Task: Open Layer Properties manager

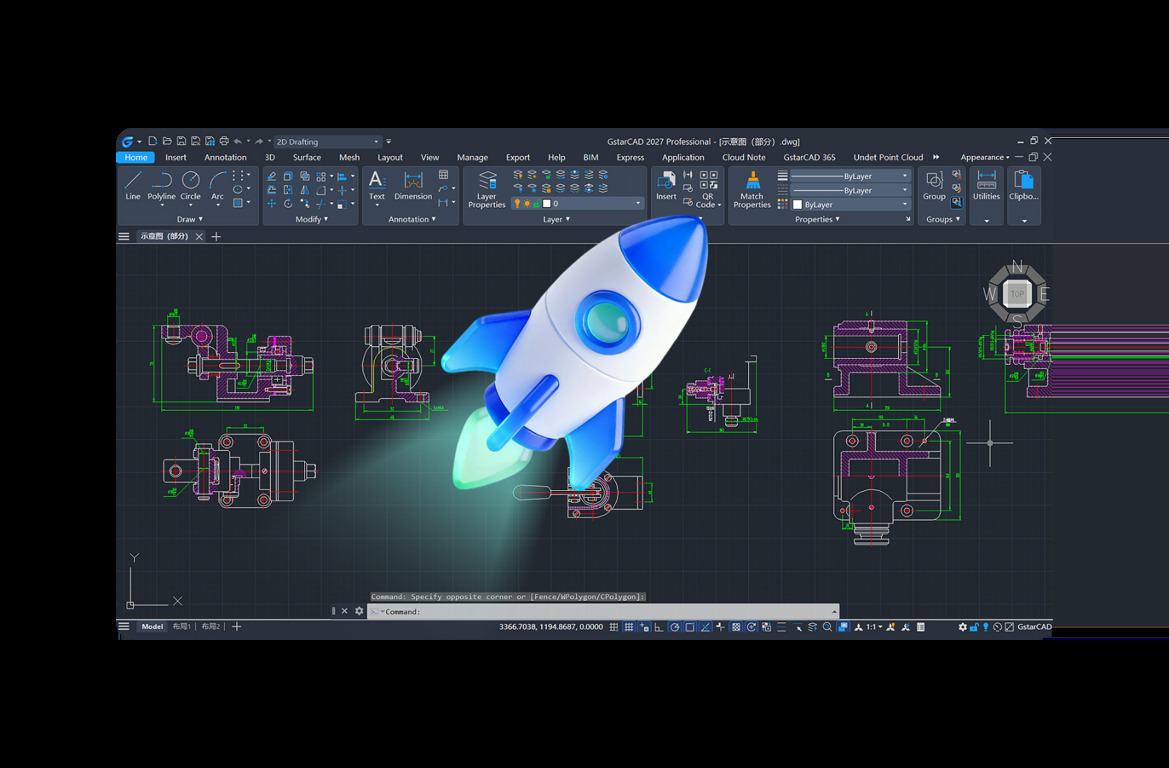Action: [487, 189]
